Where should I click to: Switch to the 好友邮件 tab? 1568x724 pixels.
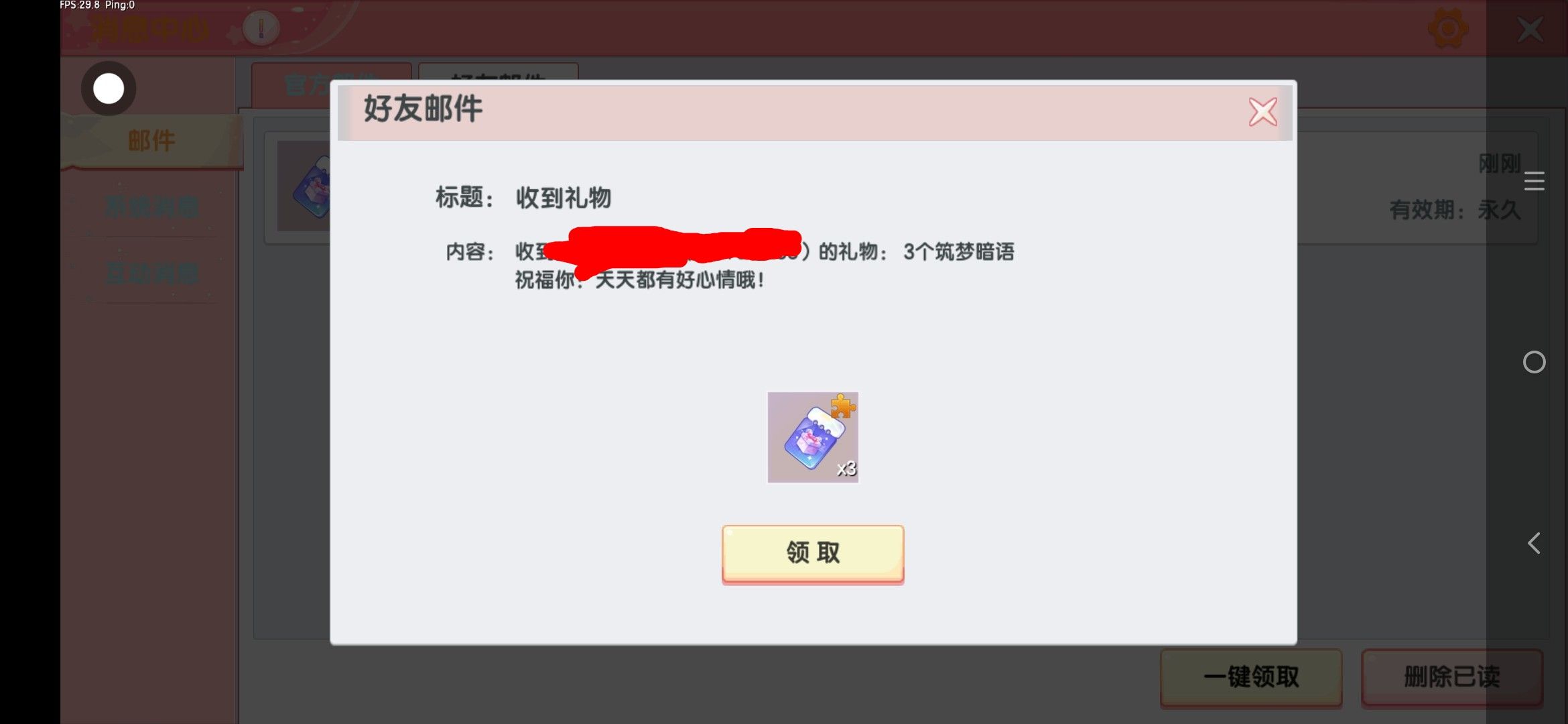point(499,72)
